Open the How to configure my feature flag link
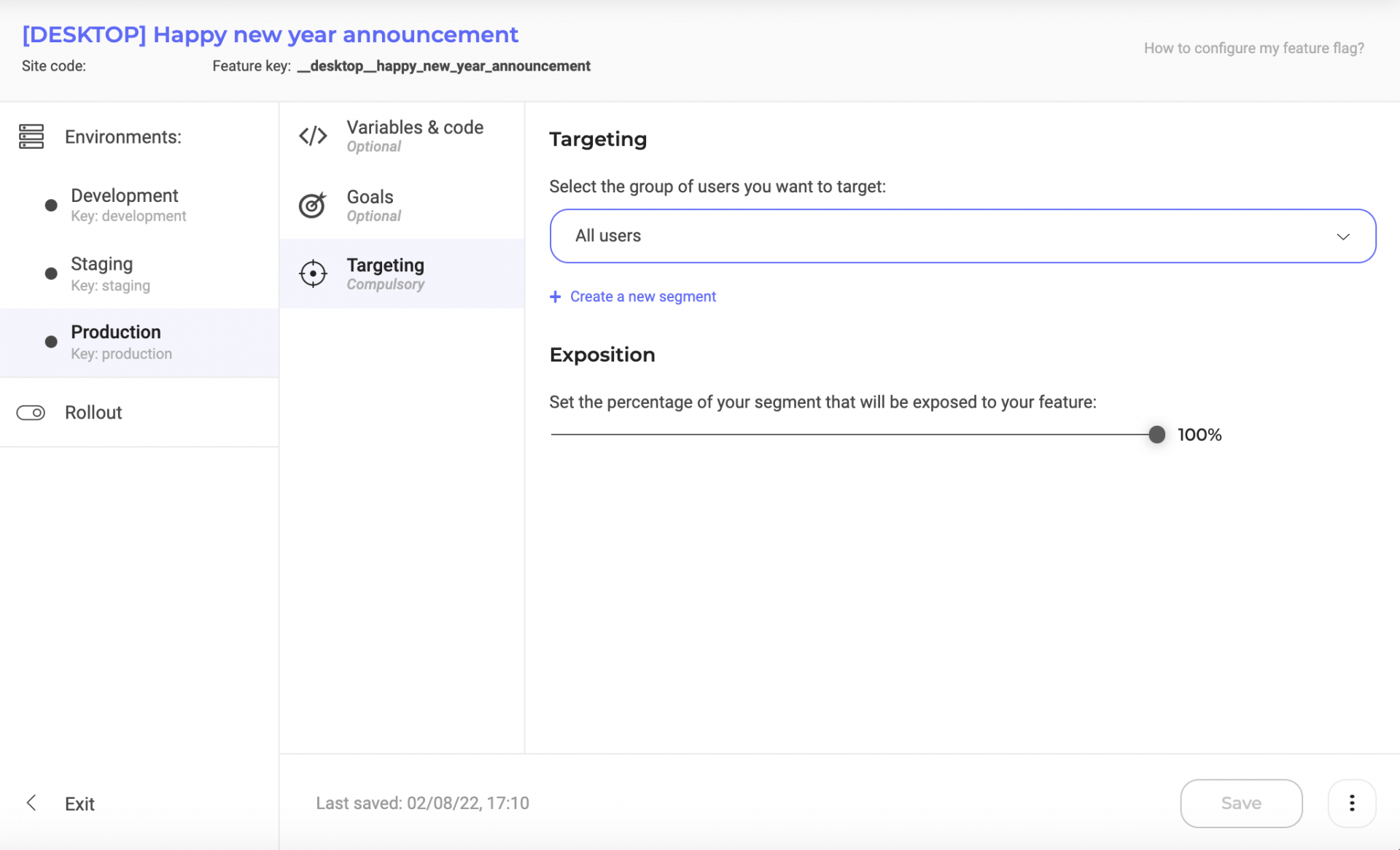 coord(1253,48)
